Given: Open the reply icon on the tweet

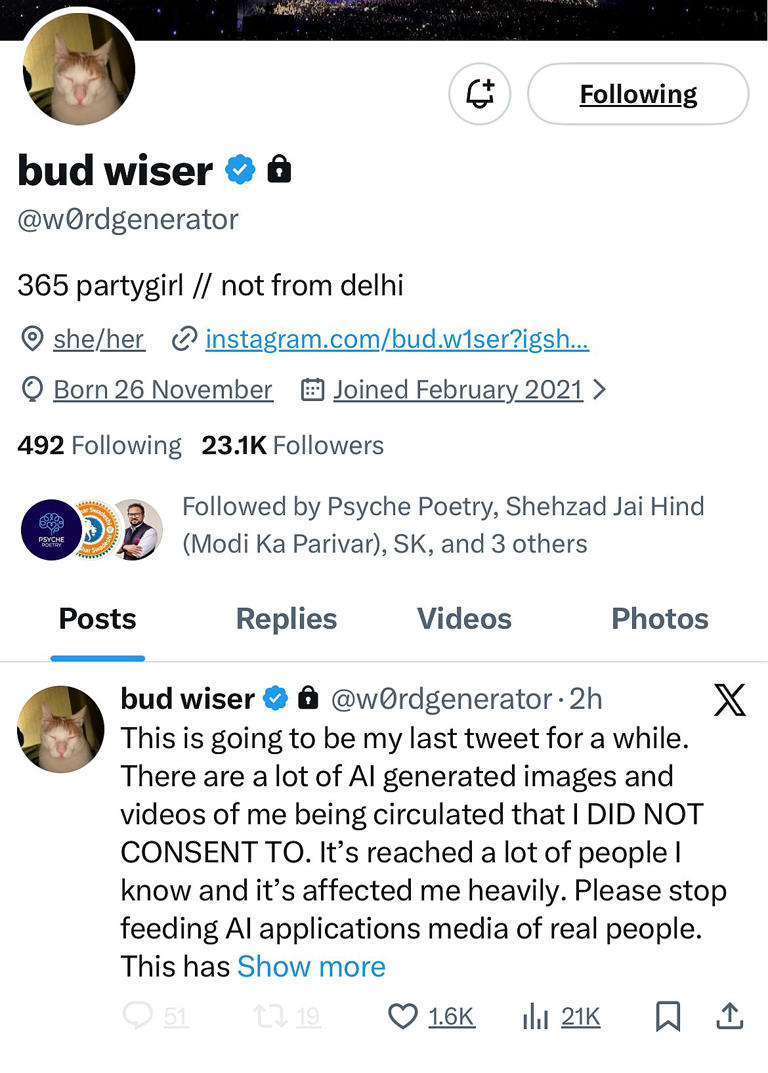Looking at the screenshot, I should click(135, 1017).
